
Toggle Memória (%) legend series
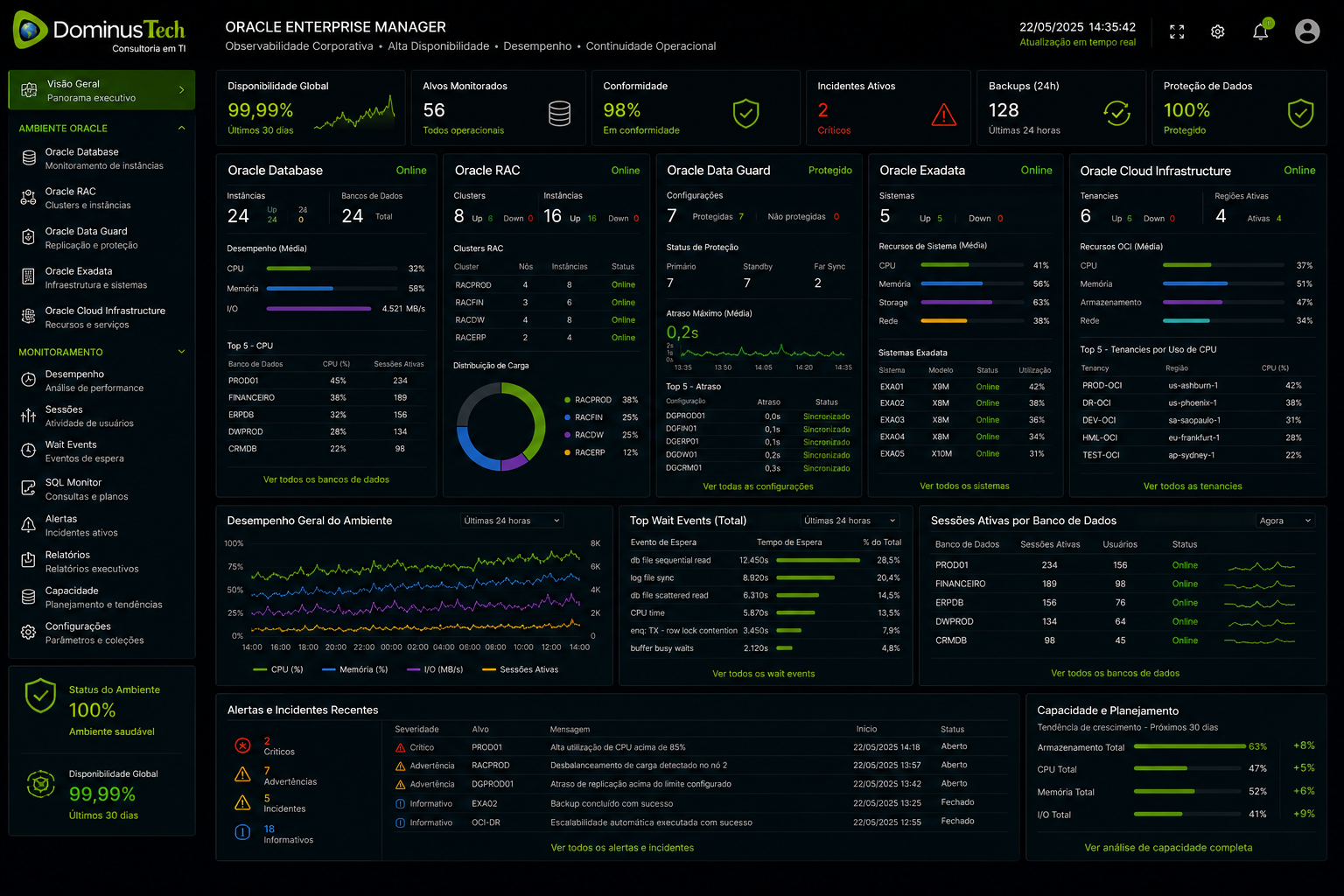354,669
